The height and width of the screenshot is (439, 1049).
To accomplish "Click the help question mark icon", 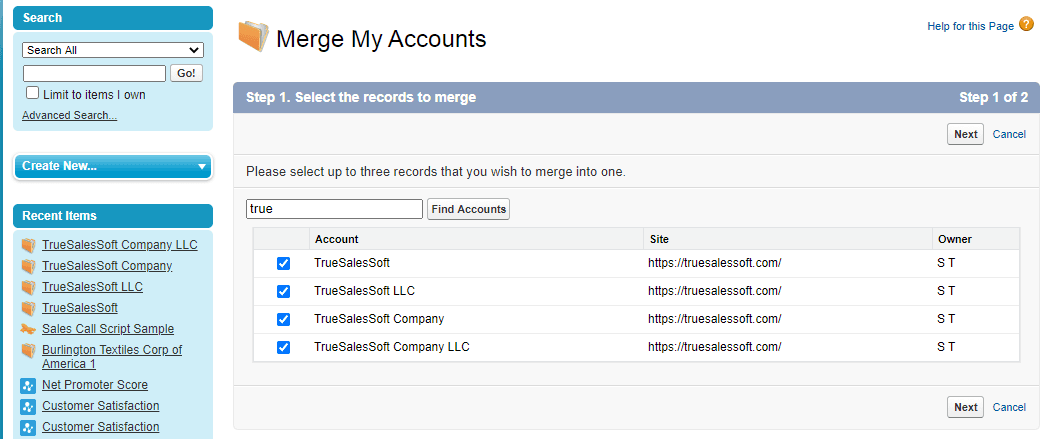I will coord(1026,25).
